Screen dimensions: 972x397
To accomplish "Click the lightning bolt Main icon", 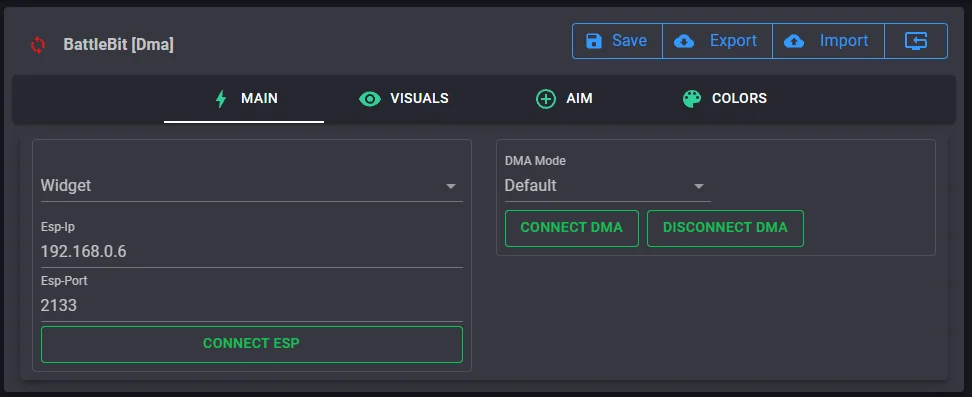I will coord(221,99).
